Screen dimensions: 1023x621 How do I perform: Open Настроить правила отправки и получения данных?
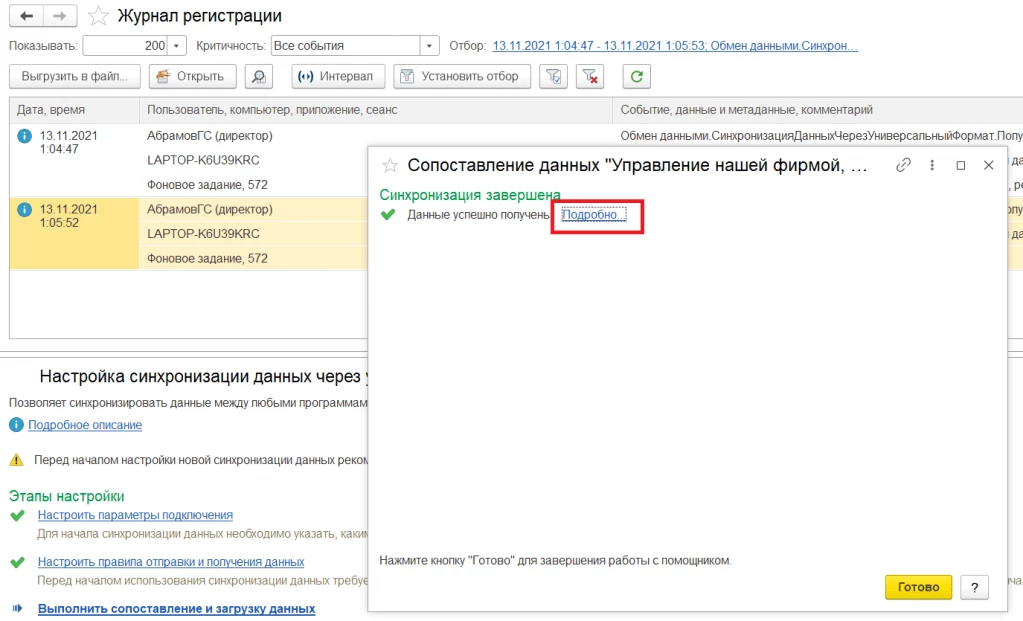point(171,562)
